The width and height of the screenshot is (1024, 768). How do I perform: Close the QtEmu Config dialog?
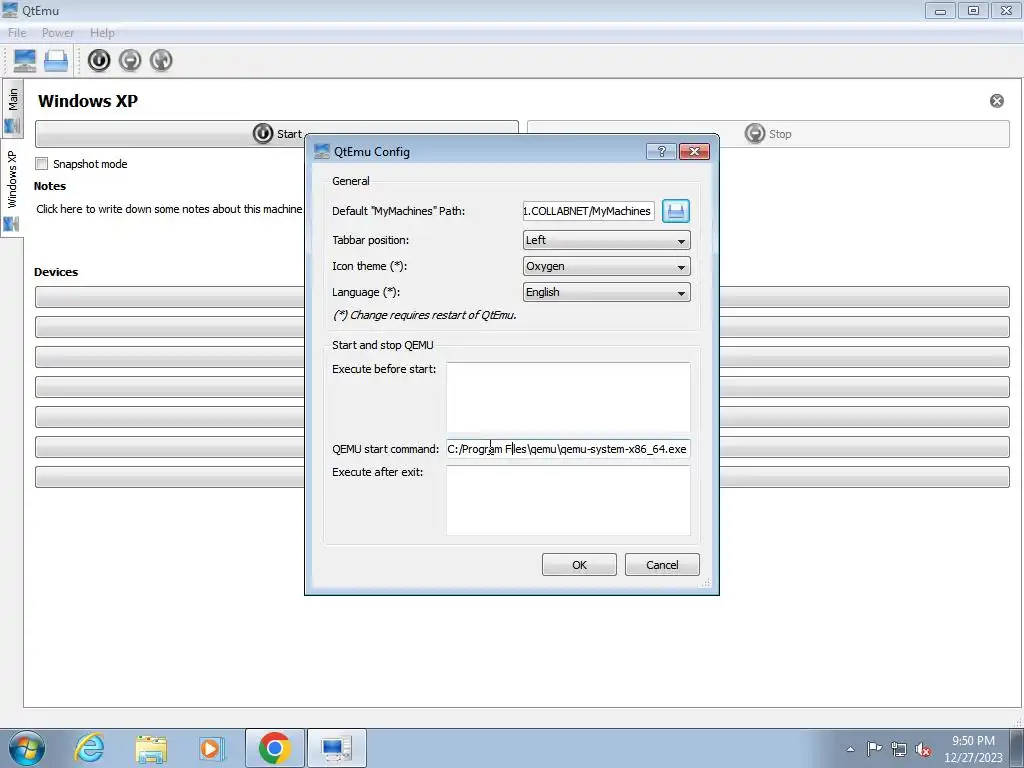pyautogui.click(x=694, y=152)
